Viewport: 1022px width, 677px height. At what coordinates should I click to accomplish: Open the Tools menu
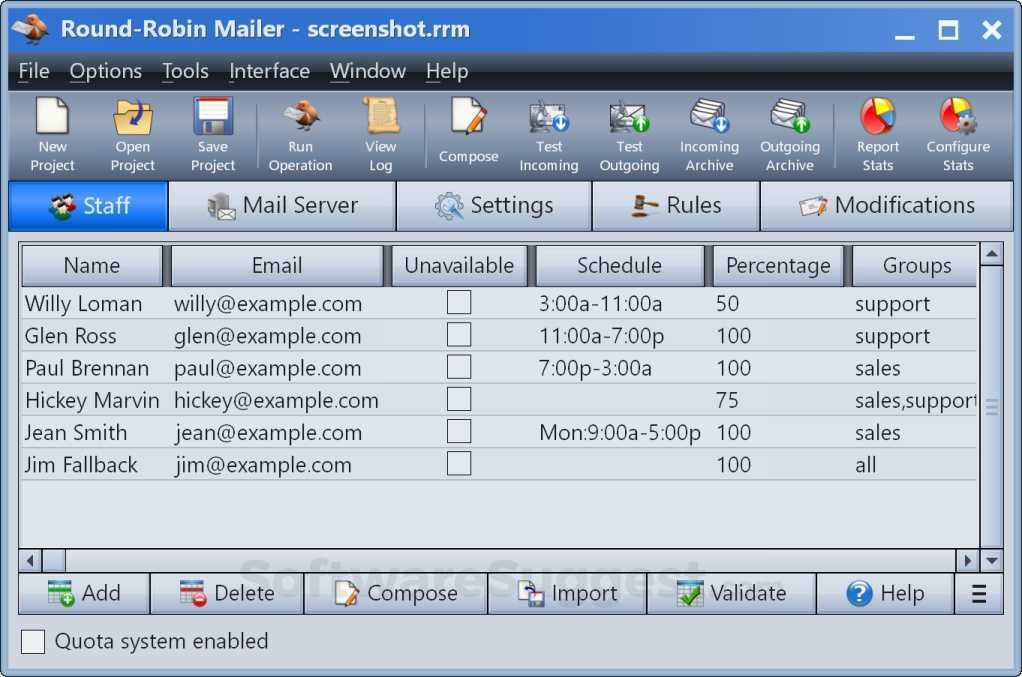click(x=186, y=70)
